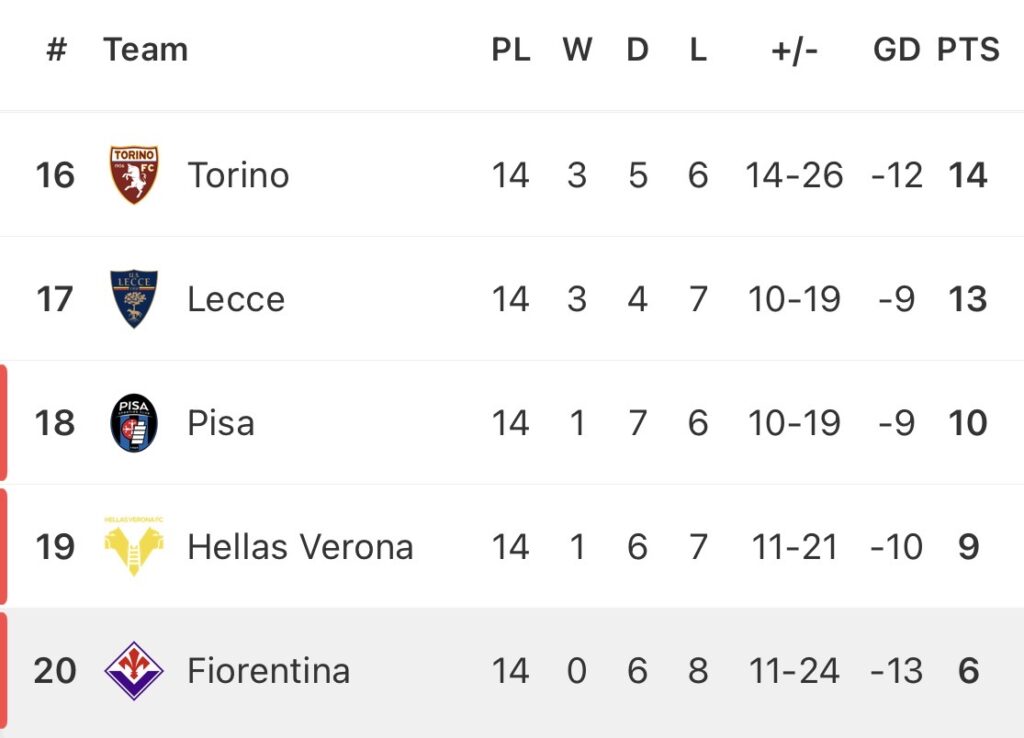Click the # rank column header
1024x738 pixels.
(x=56, y=50)
